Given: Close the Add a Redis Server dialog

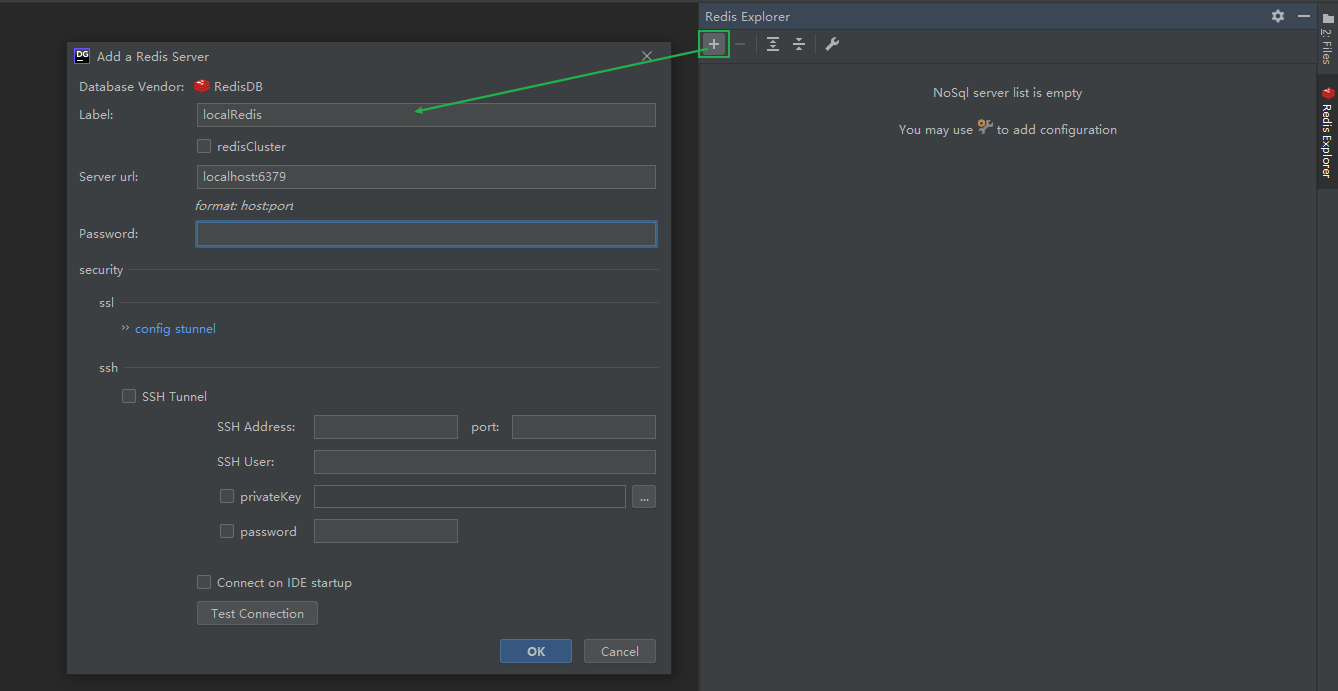Looking at the screenshot, I should pos(647,57).
